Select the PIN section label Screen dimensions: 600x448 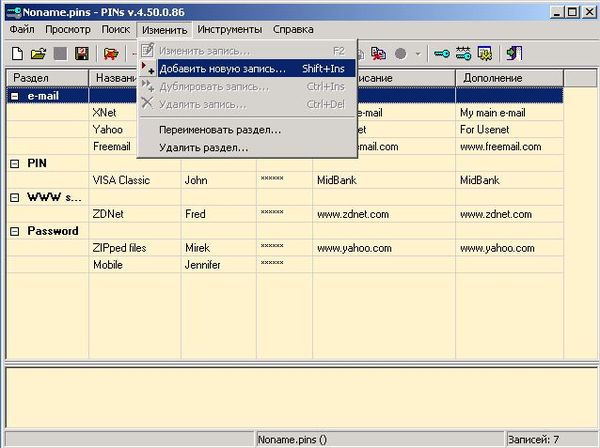(37, 163)
